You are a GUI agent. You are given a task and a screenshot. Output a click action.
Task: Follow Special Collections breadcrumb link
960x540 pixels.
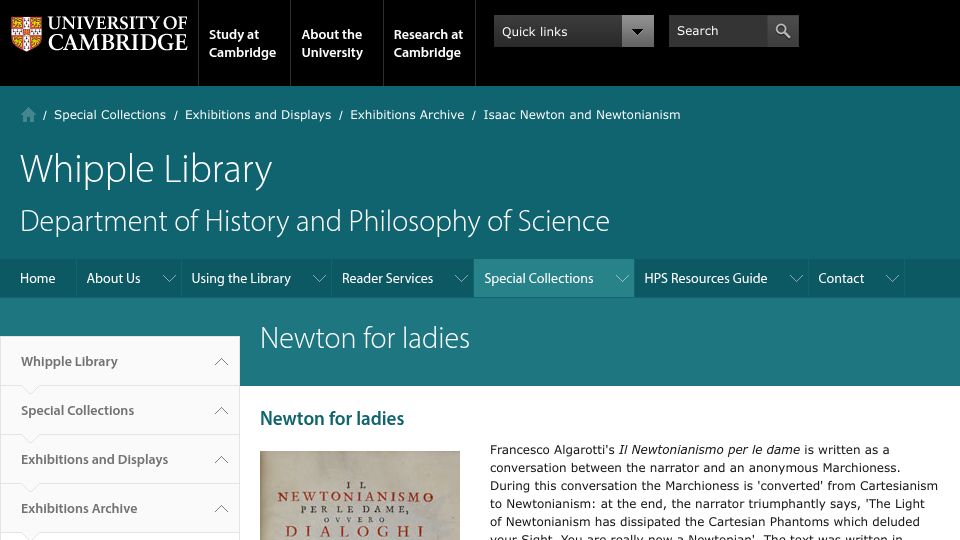[110, 114]
